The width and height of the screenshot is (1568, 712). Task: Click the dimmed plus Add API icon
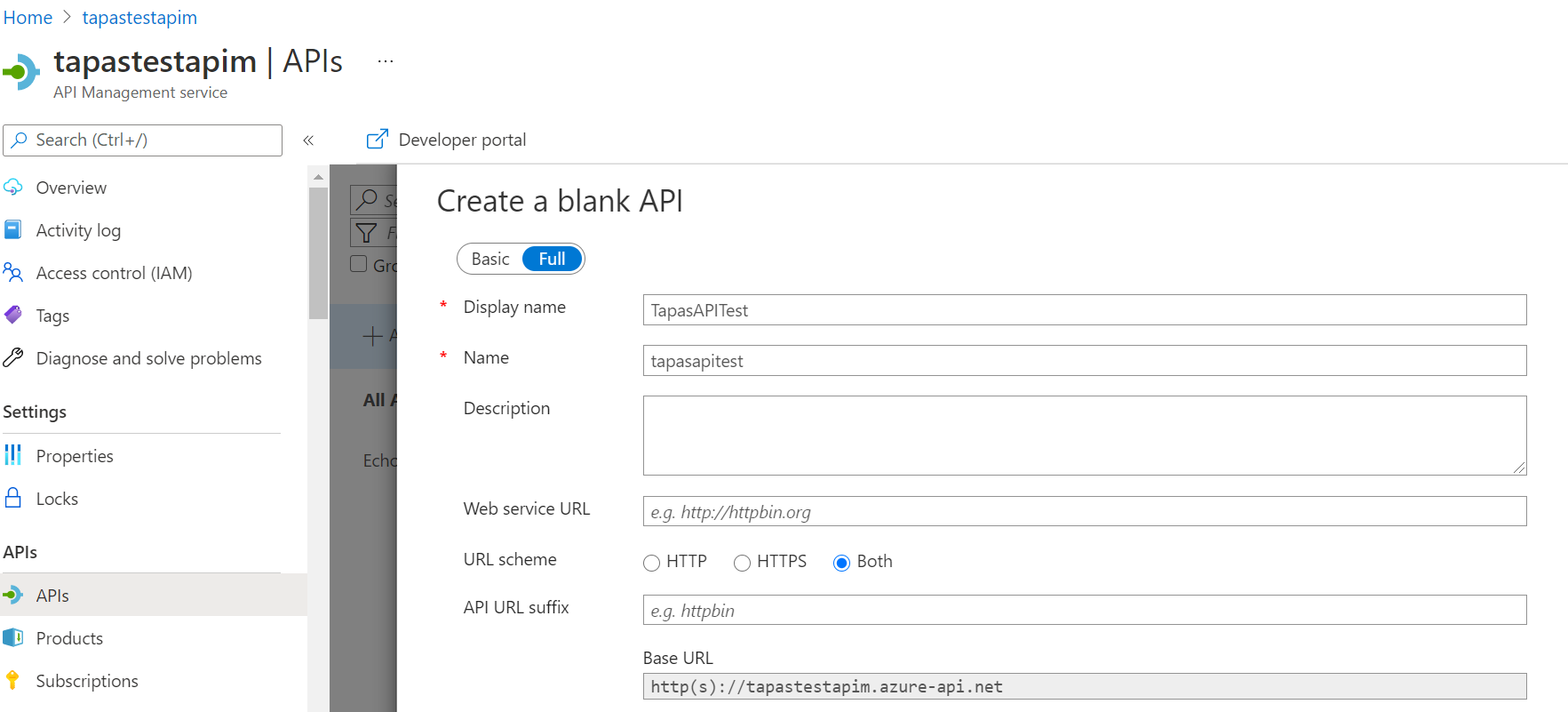[x=373, y=336]
